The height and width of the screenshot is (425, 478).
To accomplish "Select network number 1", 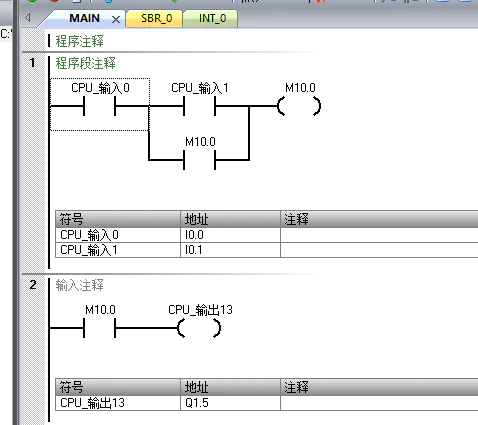I will pyautogui.click(x=32, y=63).
